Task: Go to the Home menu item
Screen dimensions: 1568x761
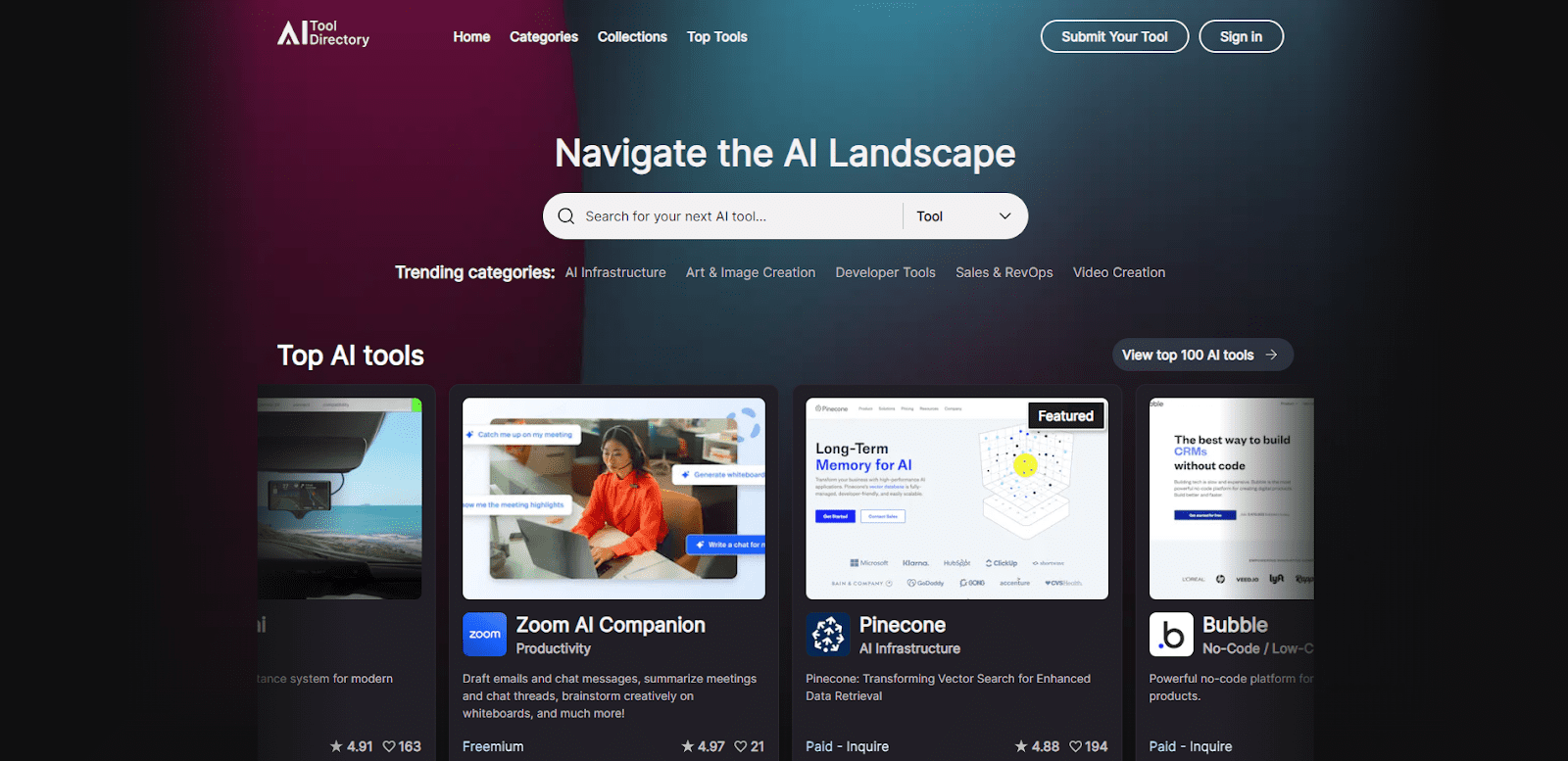Action: (x=471, y=37)
